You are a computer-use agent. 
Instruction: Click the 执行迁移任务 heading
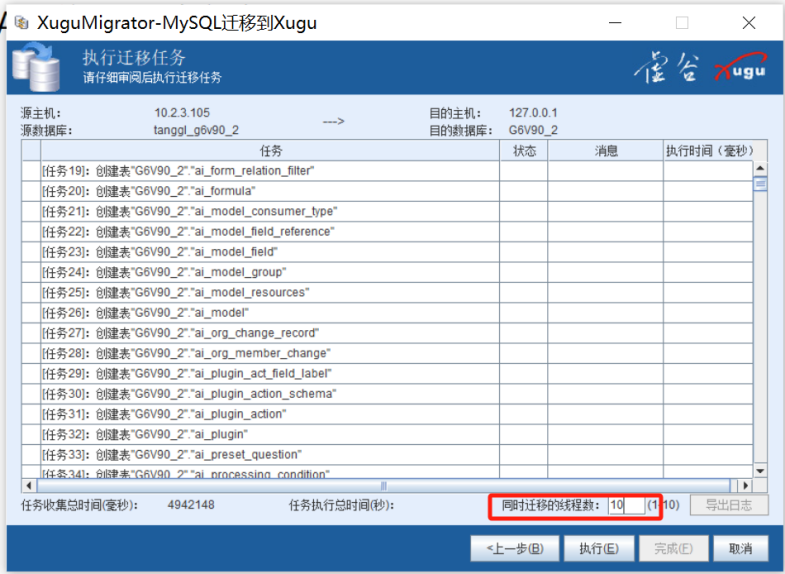click(x=134, y=58)
